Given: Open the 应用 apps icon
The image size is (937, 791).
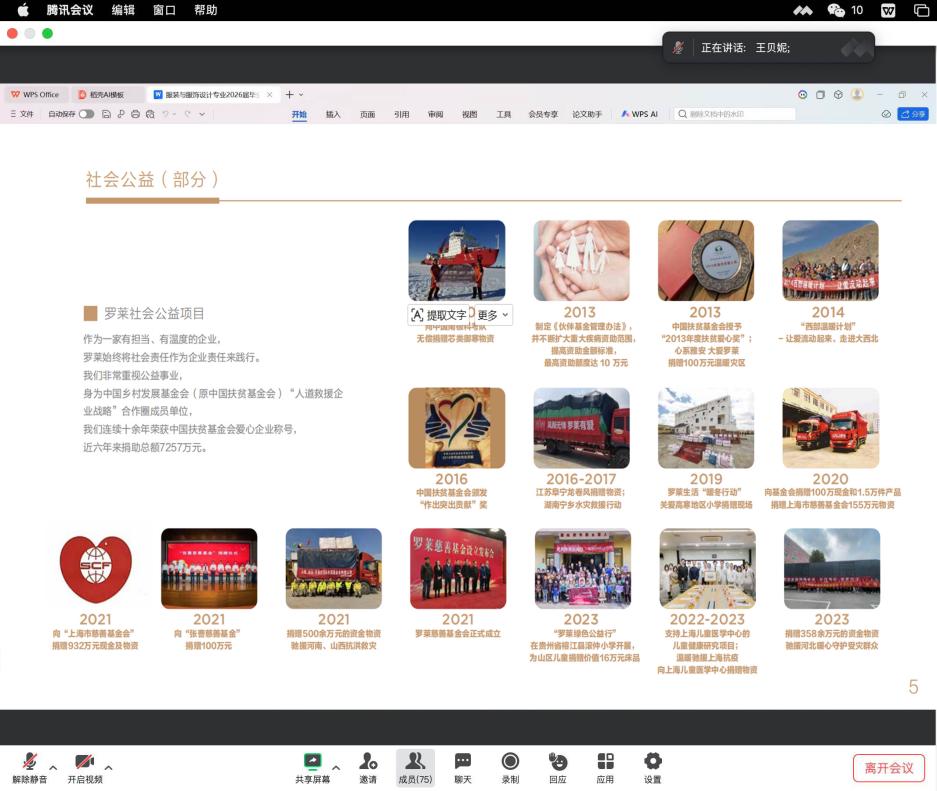Looking at the screenshot, I should (x=605, y=761).
